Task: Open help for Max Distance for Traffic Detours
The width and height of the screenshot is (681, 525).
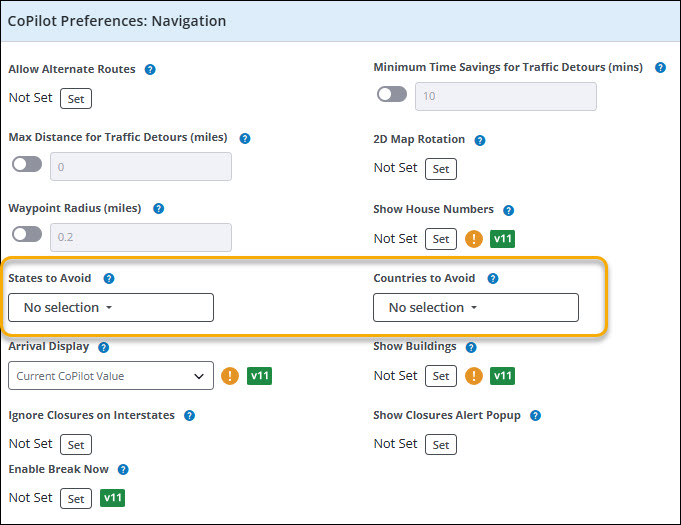Action: point(245,139)
